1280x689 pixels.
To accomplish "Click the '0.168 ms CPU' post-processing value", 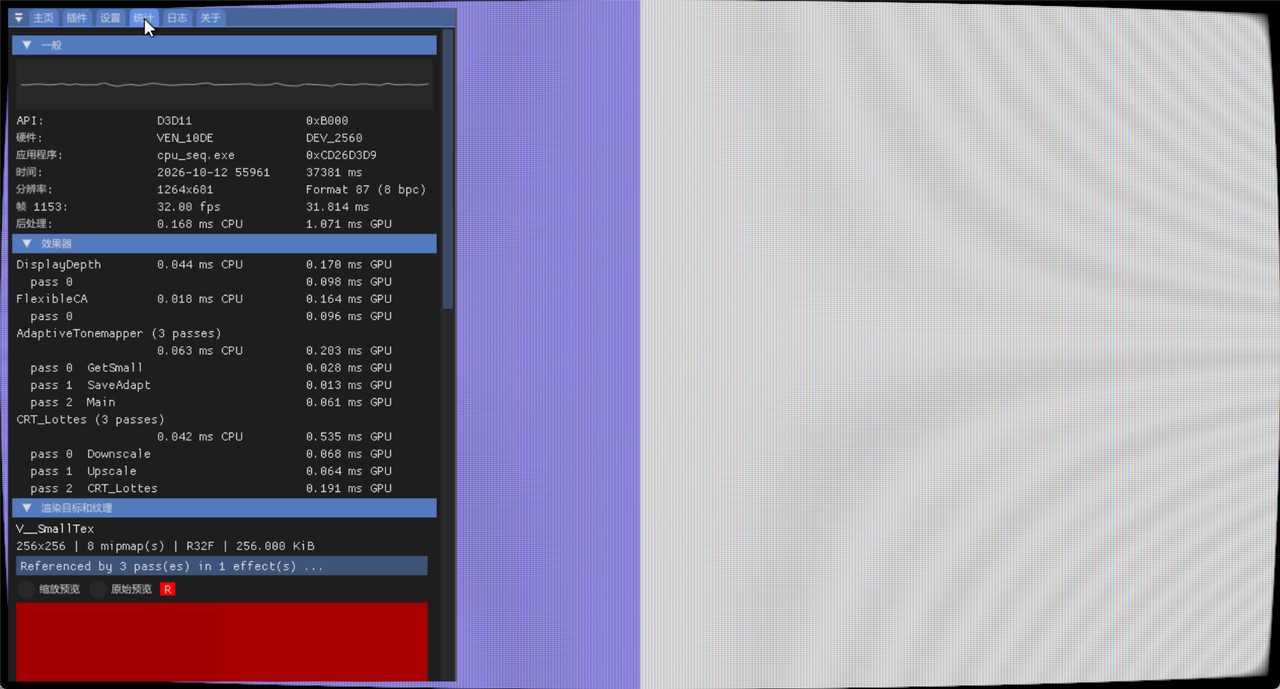I will 200,224.
